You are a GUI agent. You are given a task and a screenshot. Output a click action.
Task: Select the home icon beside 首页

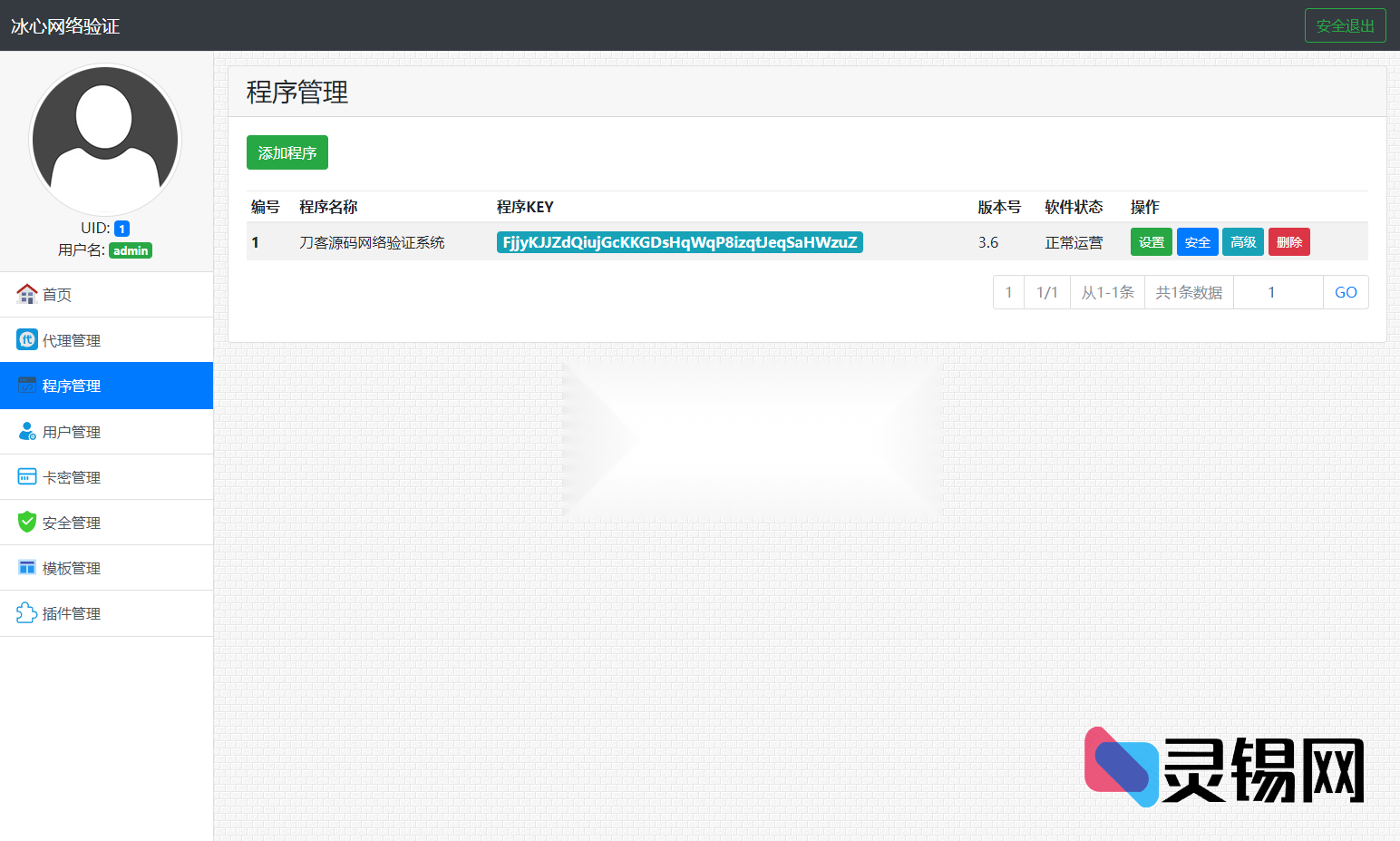[x=27, y=294]
